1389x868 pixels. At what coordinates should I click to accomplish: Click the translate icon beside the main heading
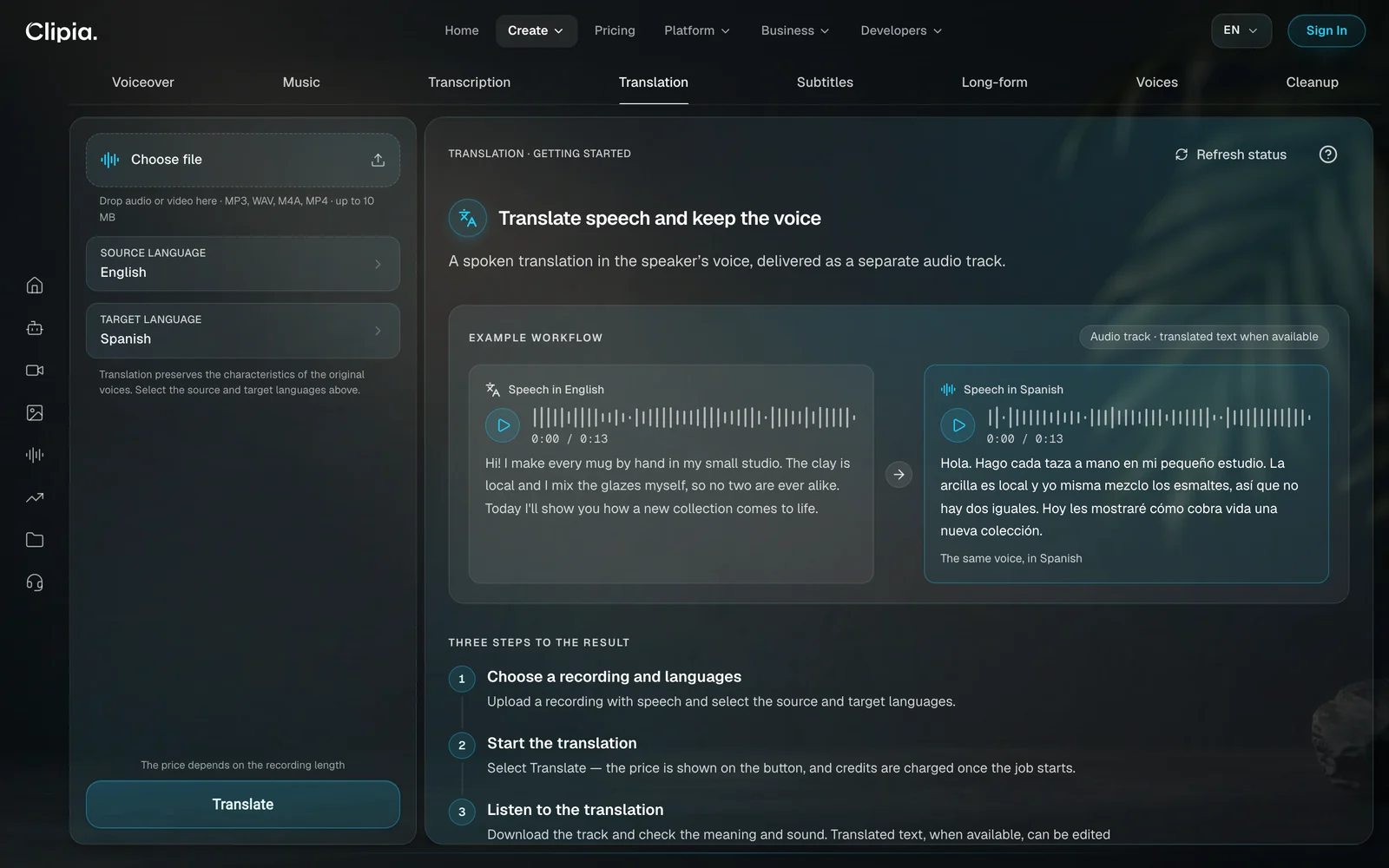tap(468, 218)
